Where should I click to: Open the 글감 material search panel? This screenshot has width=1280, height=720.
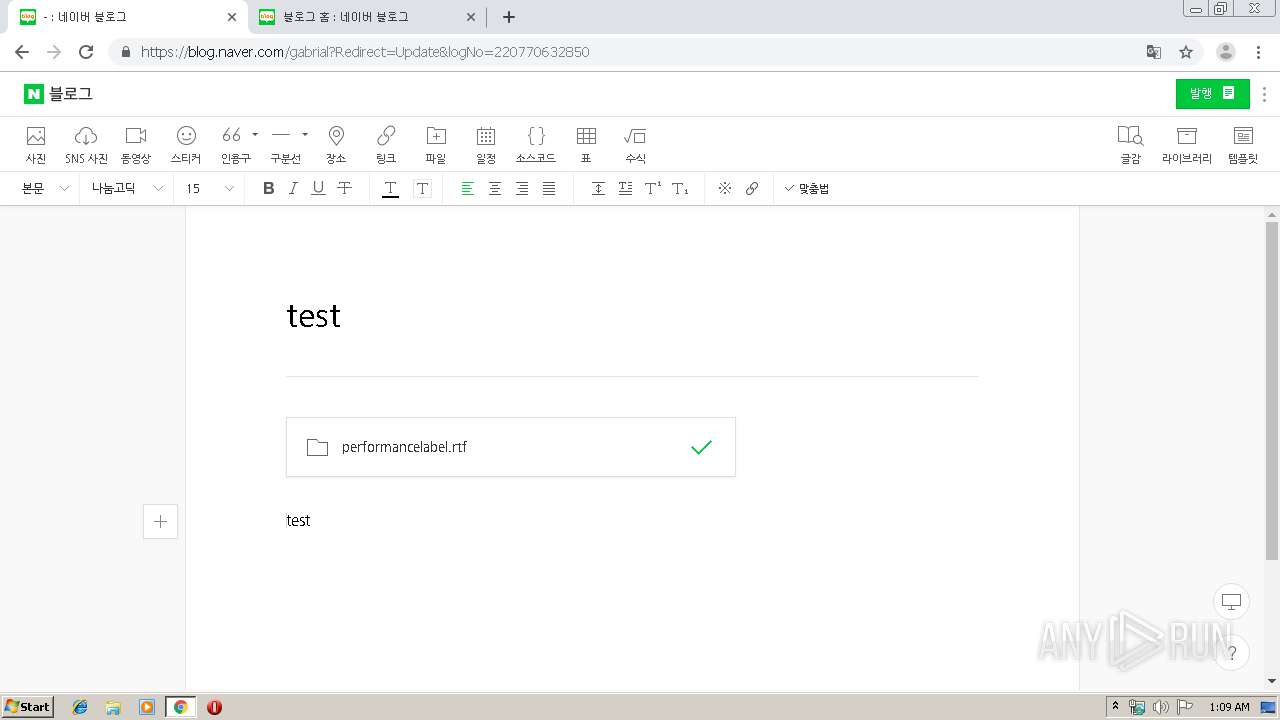tap(1130, 144)
